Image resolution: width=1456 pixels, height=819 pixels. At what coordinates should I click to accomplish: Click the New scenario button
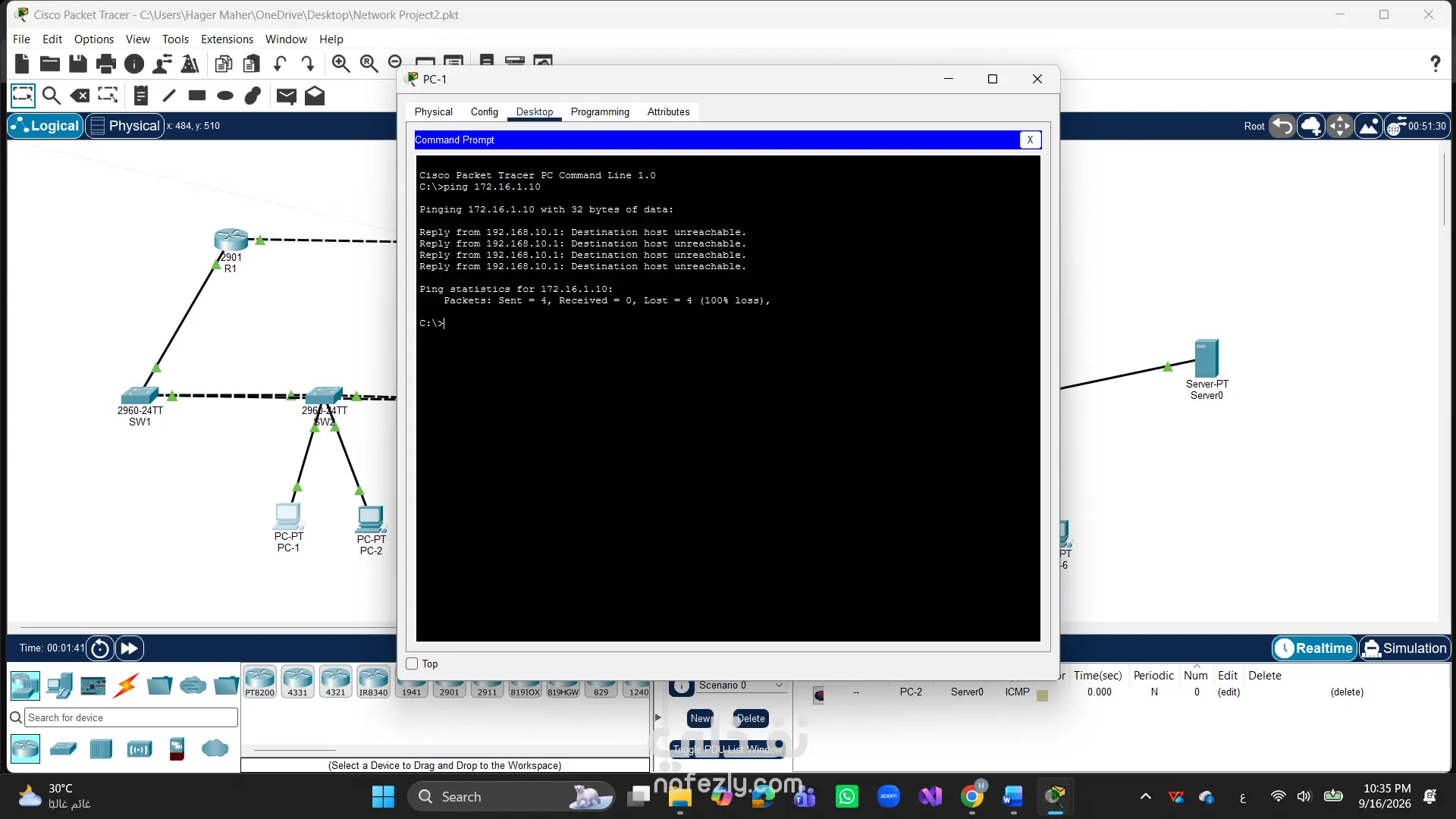coord(700,718)
